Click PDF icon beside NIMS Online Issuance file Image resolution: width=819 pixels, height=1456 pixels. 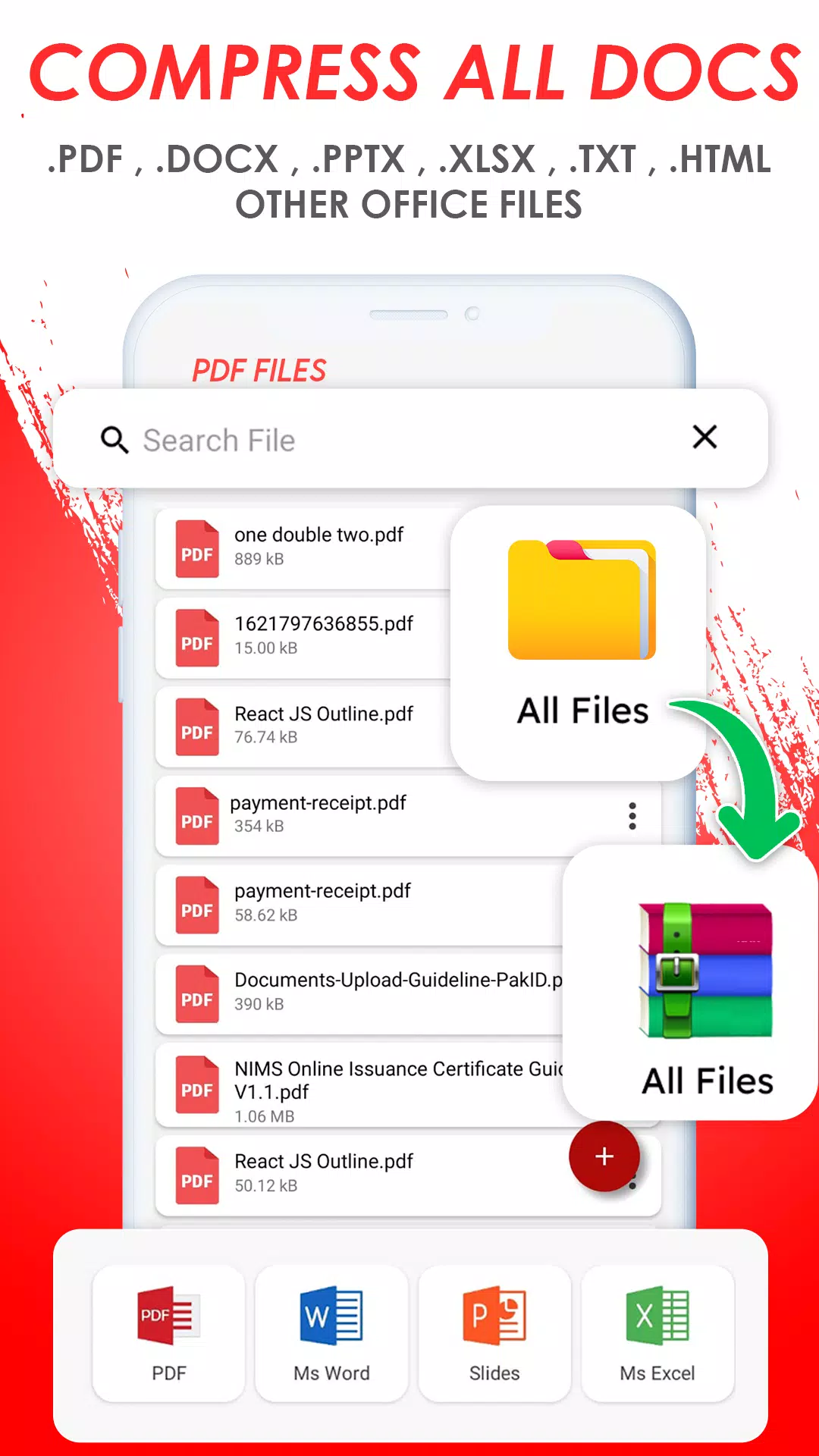coord(197,1084)
